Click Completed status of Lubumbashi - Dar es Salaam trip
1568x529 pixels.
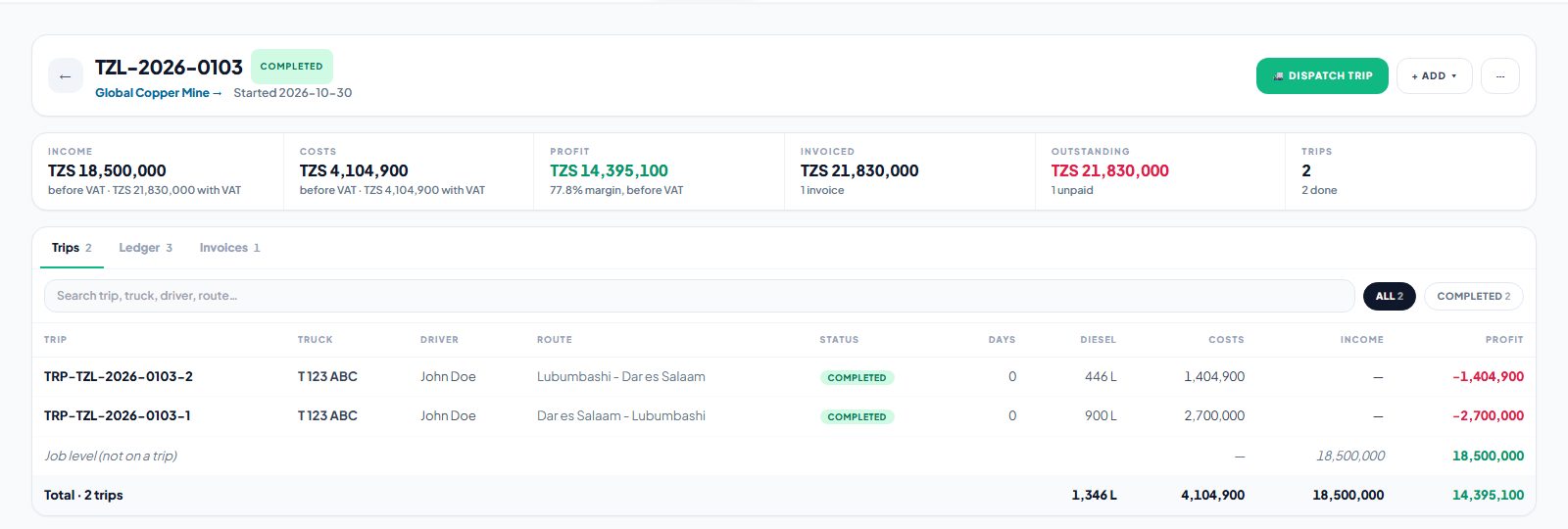click(x=857, y=377)
